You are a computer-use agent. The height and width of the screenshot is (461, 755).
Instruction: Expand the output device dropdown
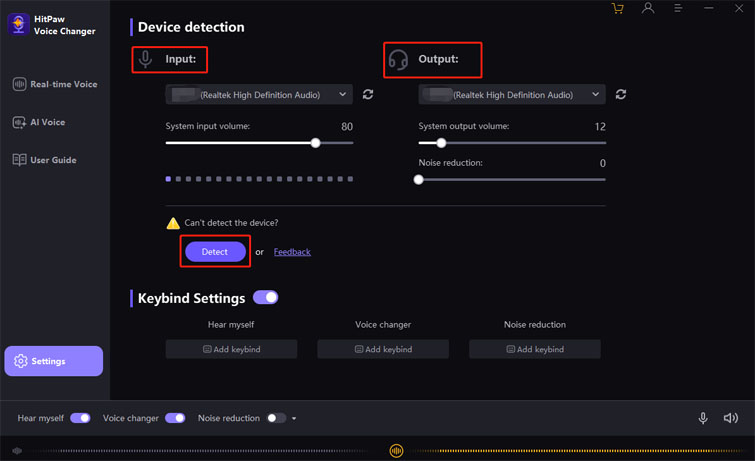click(512, 94)
